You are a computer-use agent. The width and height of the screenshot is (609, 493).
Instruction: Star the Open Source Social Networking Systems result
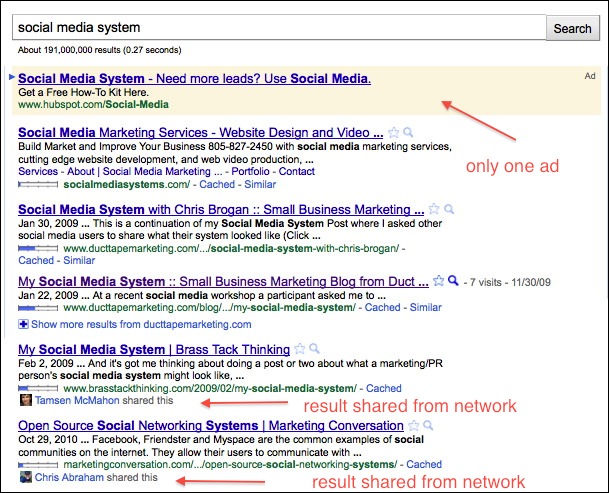(x=414, y=425)
